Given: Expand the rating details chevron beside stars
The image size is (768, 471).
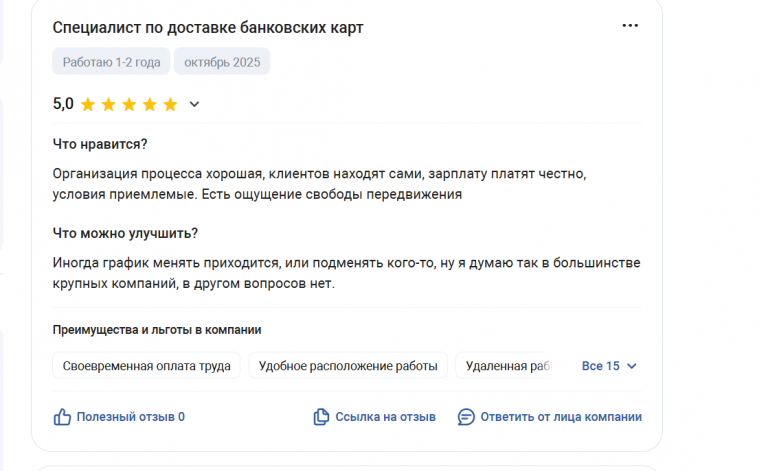Looking at the screenshot, I should click(x=194, y=104).
